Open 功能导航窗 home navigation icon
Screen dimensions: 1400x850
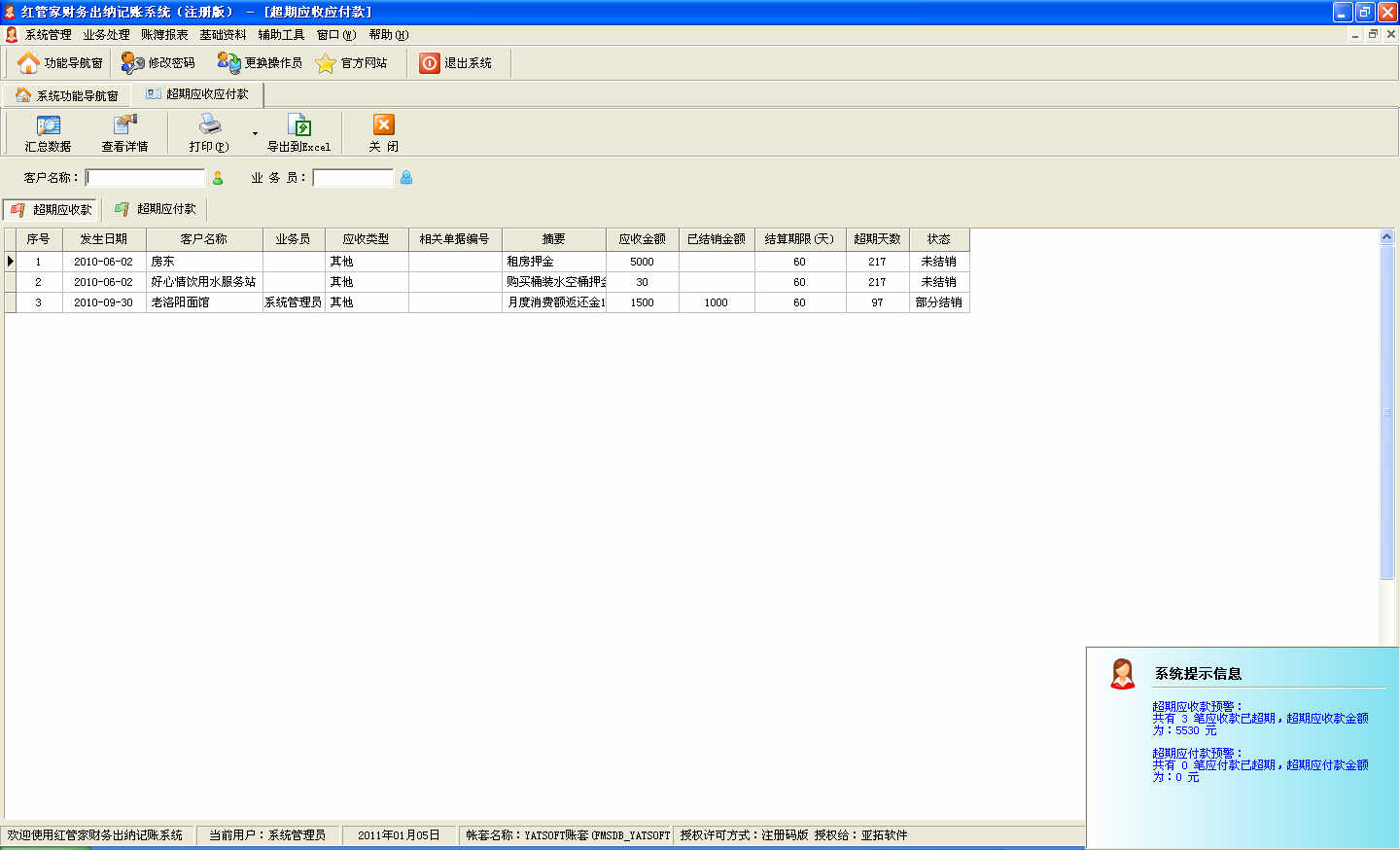(29, 63)
